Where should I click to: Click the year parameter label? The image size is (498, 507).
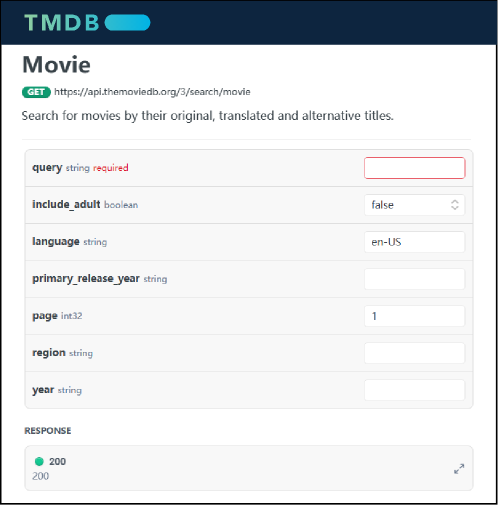(43, 390)
